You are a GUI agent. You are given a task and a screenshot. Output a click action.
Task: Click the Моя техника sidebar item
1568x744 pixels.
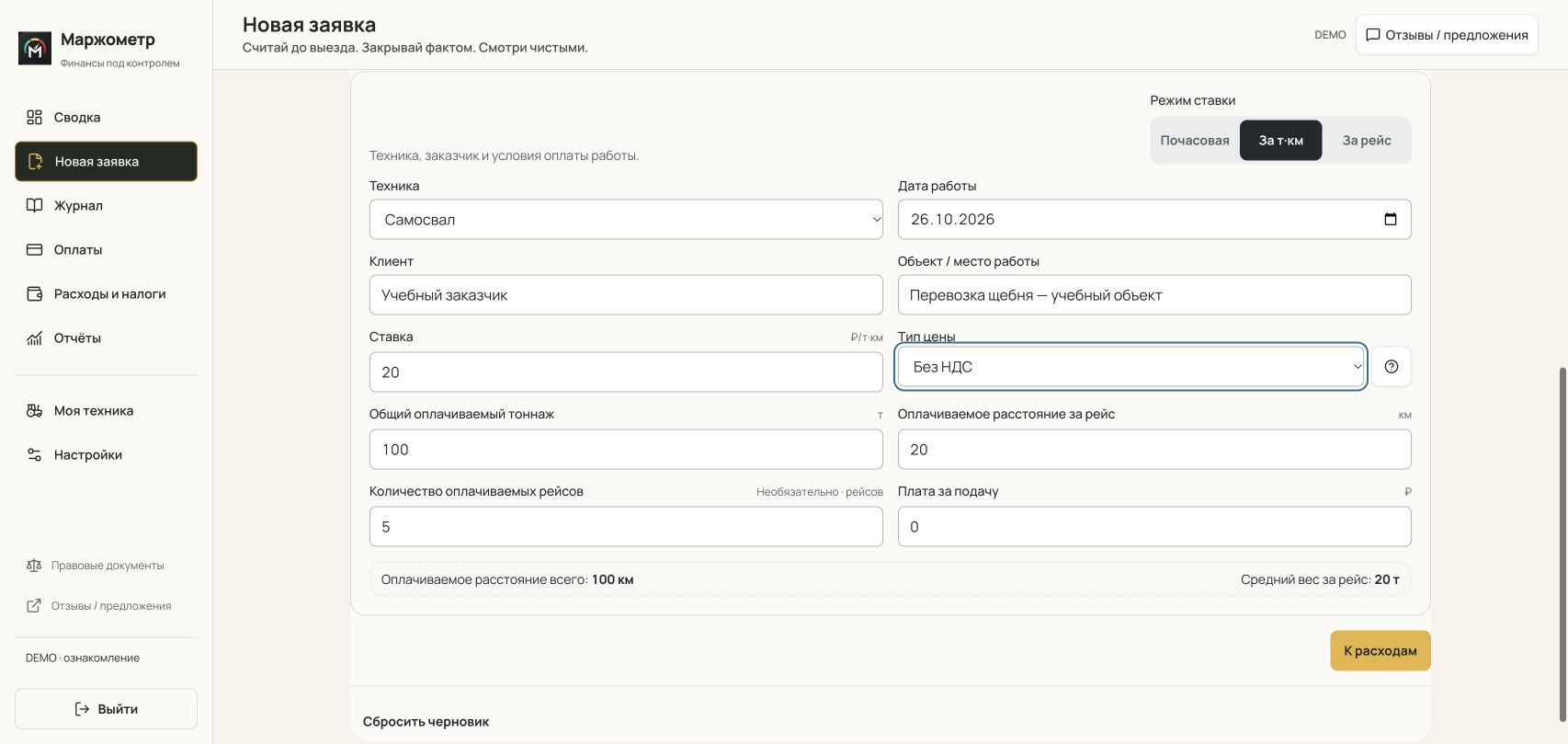pos(106,410)
